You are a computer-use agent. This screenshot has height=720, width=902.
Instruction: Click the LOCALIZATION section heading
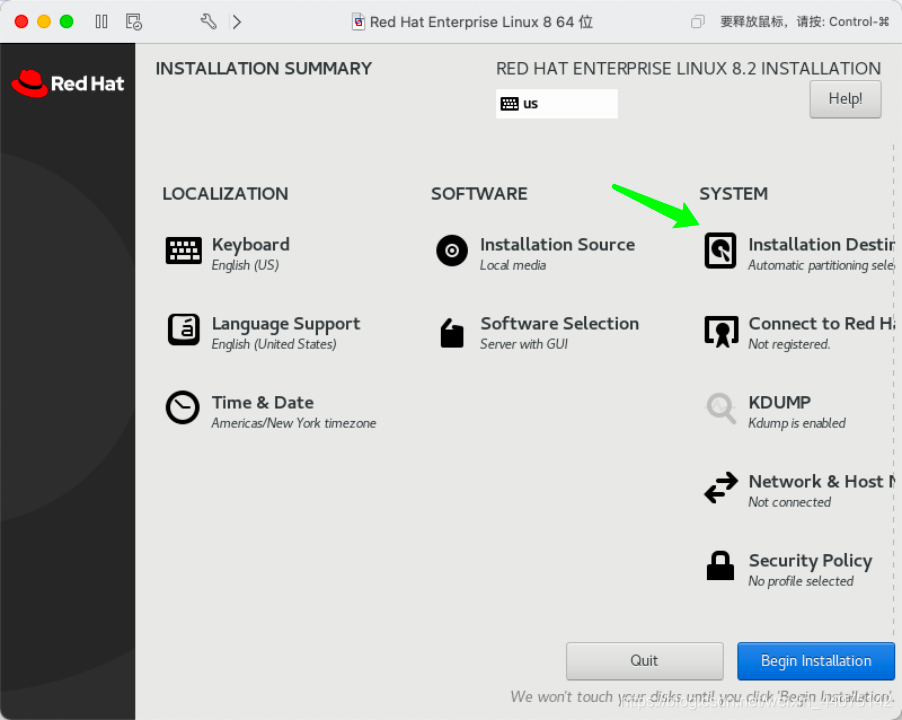[x=226, y=194]
